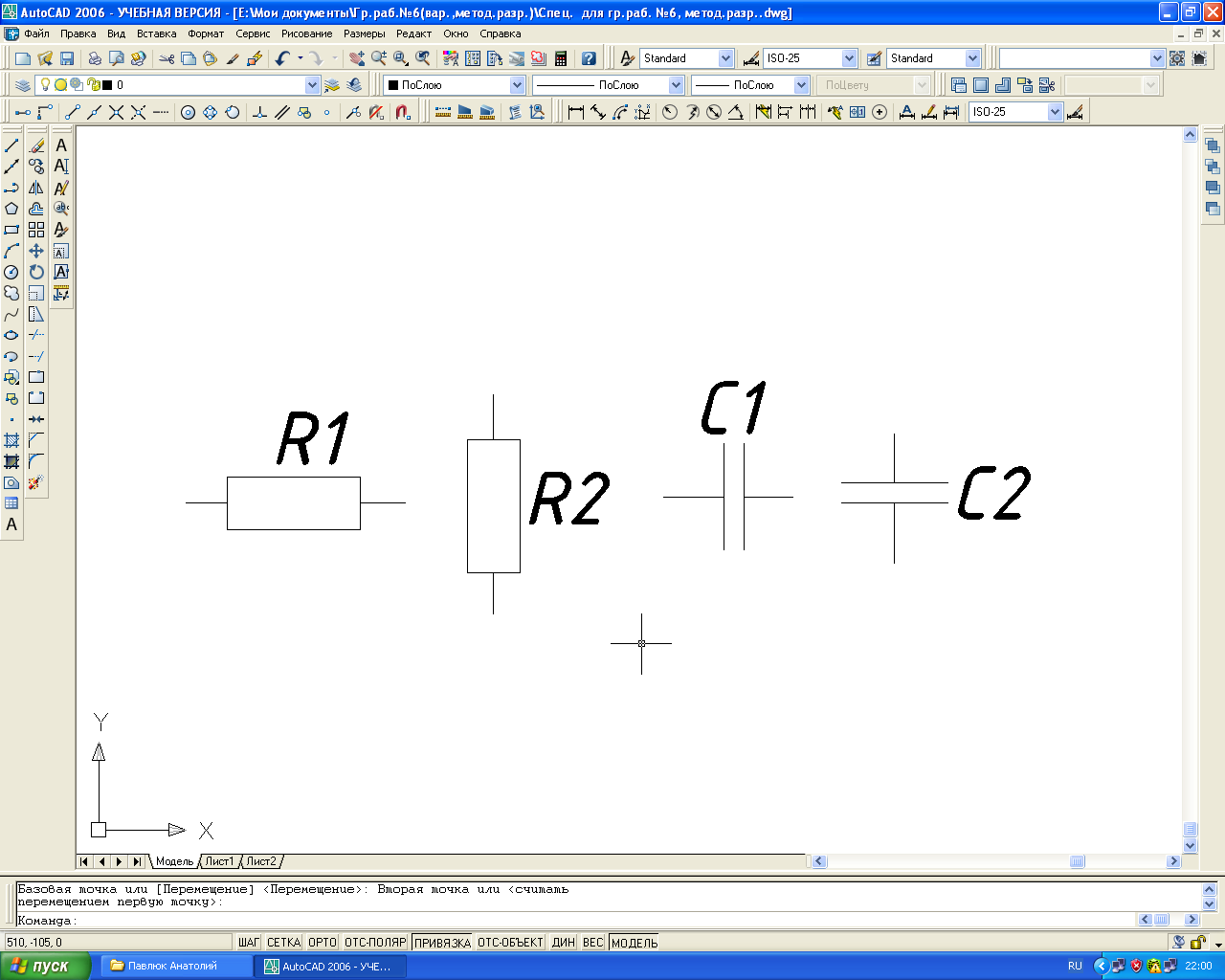Open the ПоСлою color dropdown
Image resolution: width=1225 pixels, height=980 pixels.
(x=517, y=85)
